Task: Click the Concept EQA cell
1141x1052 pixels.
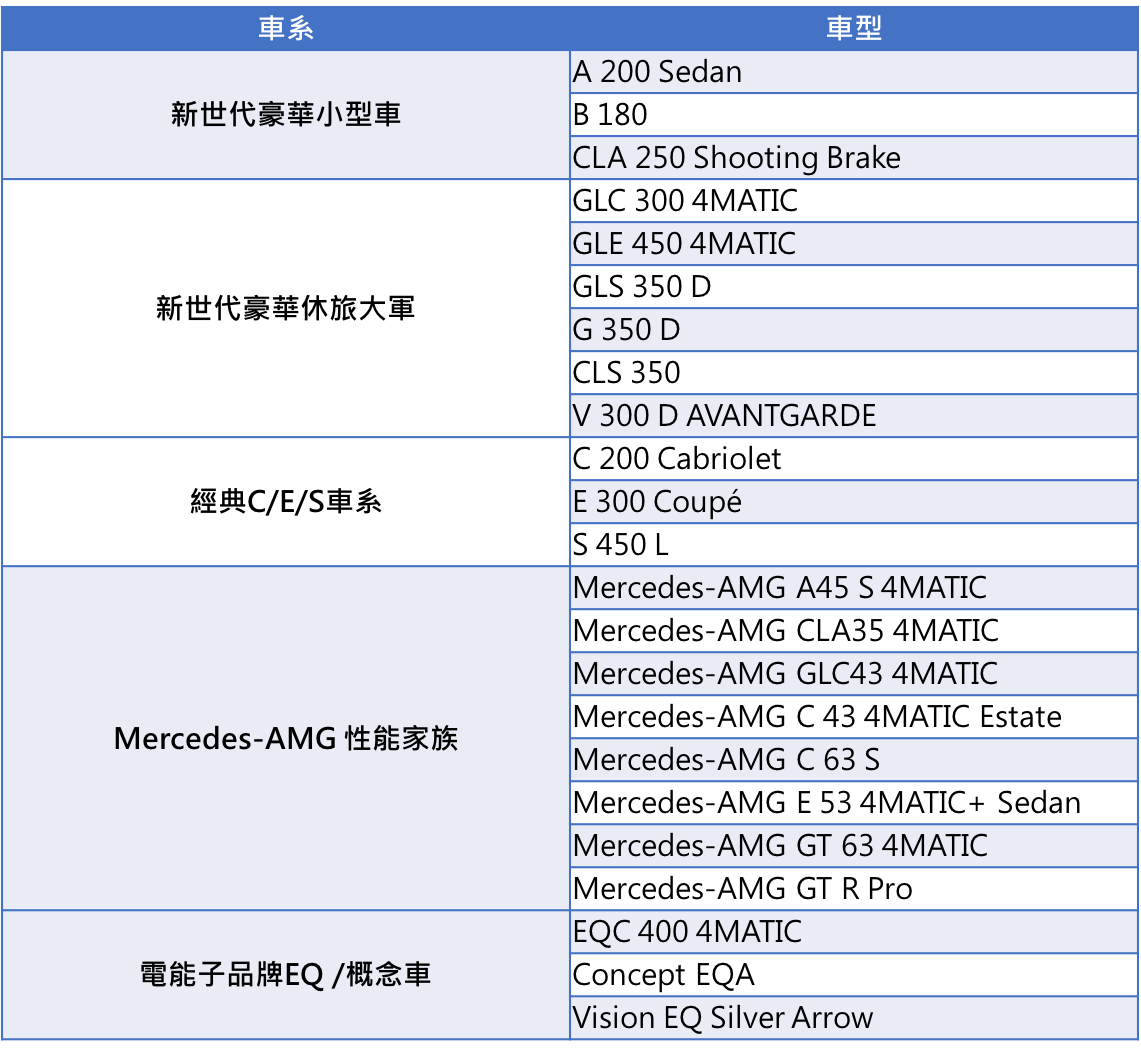Action: 854,974
